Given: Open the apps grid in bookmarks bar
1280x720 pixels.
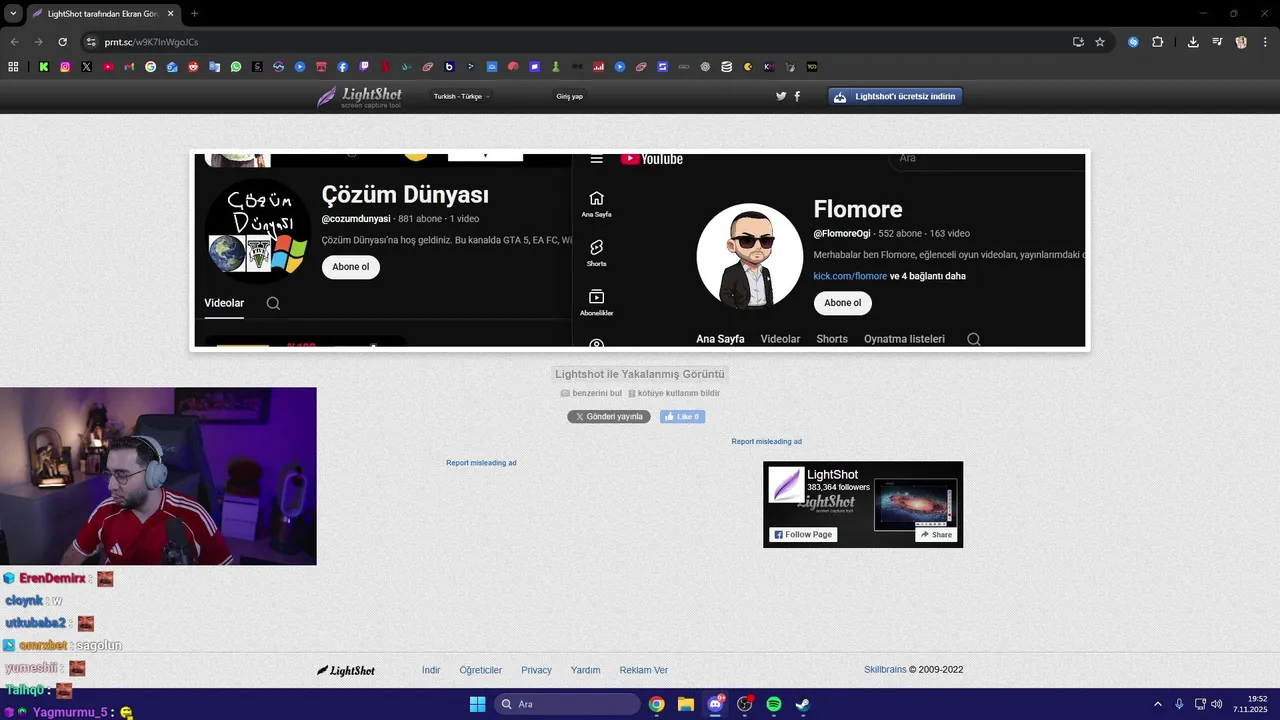Looking at the screenshot, I should 13,67.
